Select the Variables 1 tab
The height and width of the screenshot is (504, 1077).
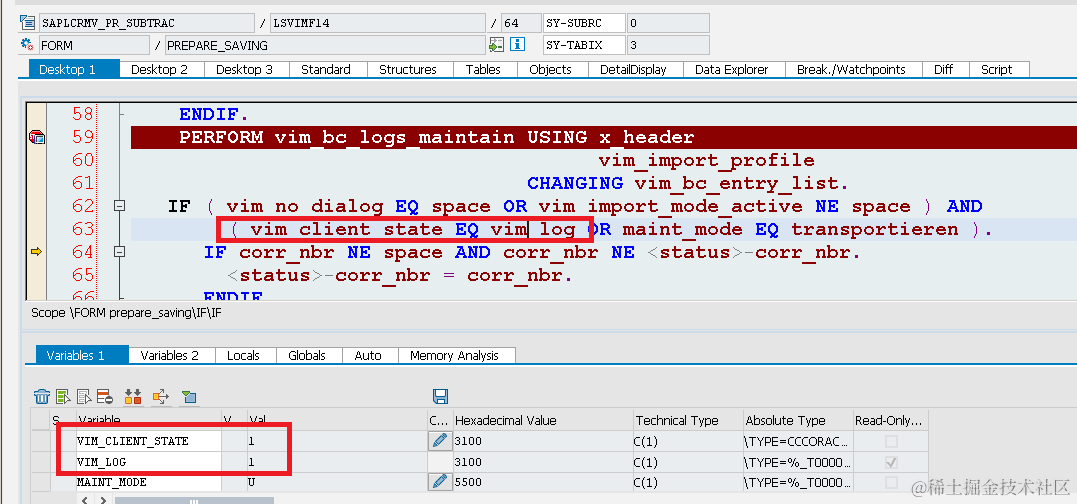pos(82,355)
